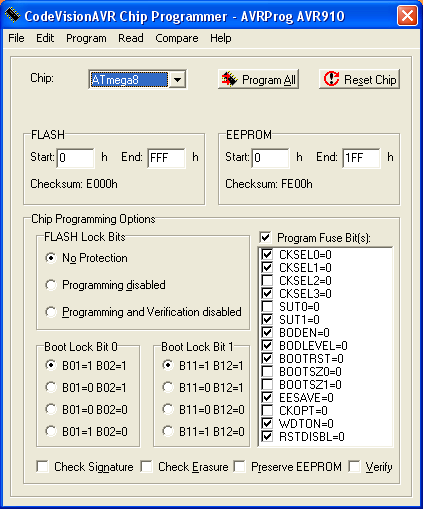
Task: Enable the Verify checkbox
Action: tap(354, 466)
